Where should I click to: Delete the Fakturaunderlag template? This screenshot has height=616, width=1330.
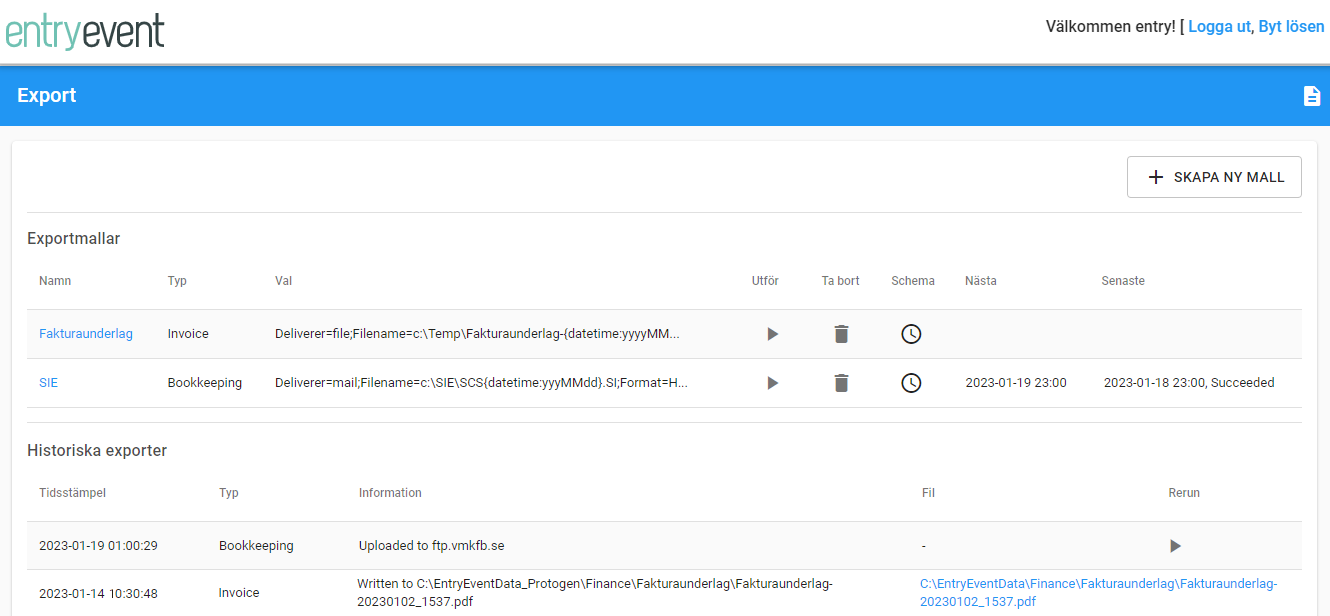click(841, 334)
